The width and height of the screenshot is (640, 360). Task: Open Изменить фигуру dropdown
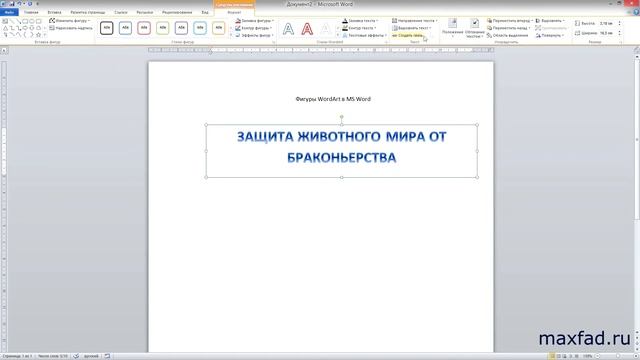point(70,20)
